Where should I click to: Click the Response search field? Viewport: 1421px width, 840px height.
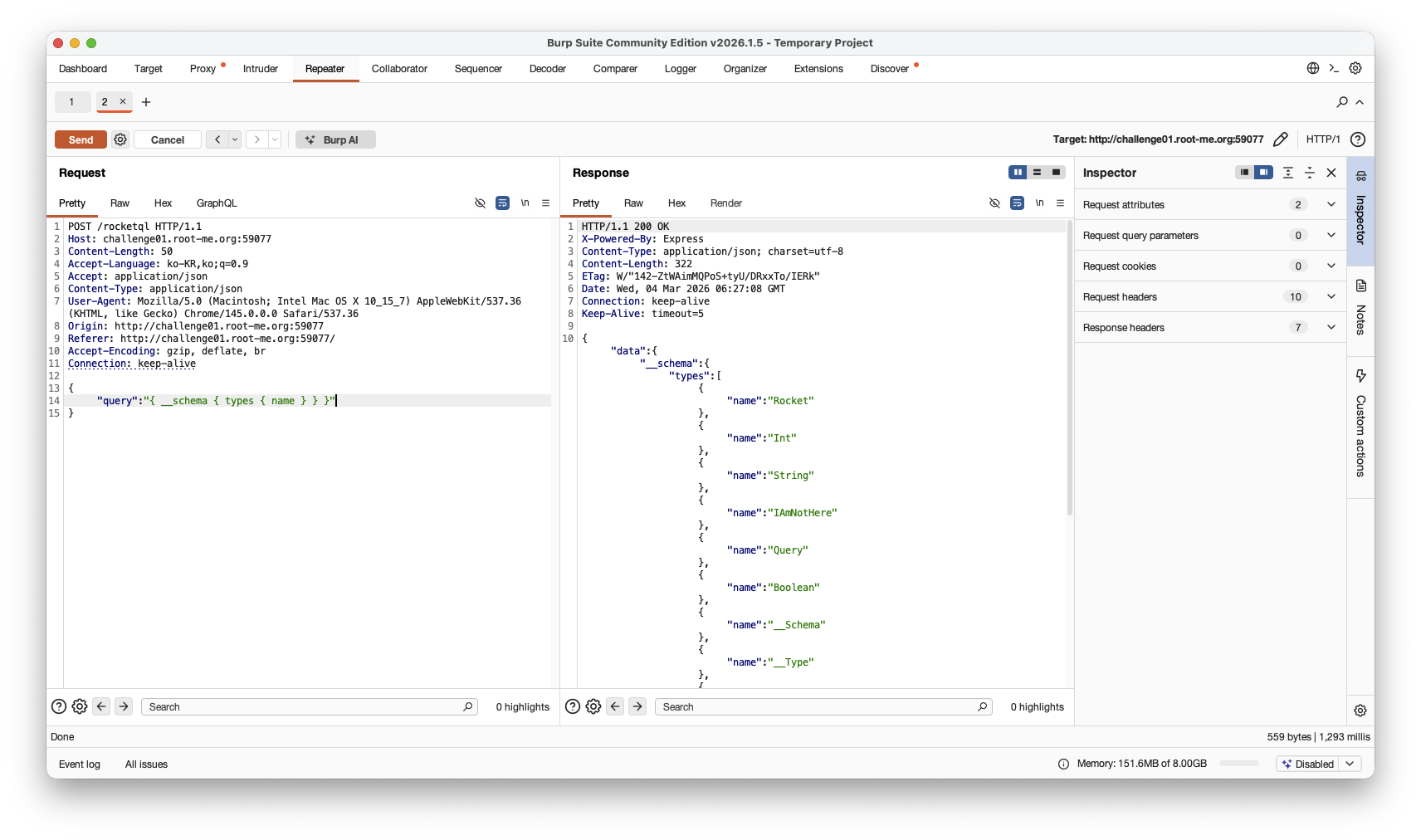(x=823, y=706)
